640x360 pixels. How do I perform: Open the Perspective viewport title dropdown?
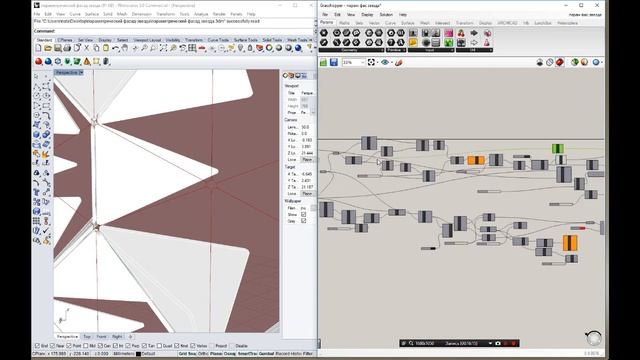tap(81, 72)
